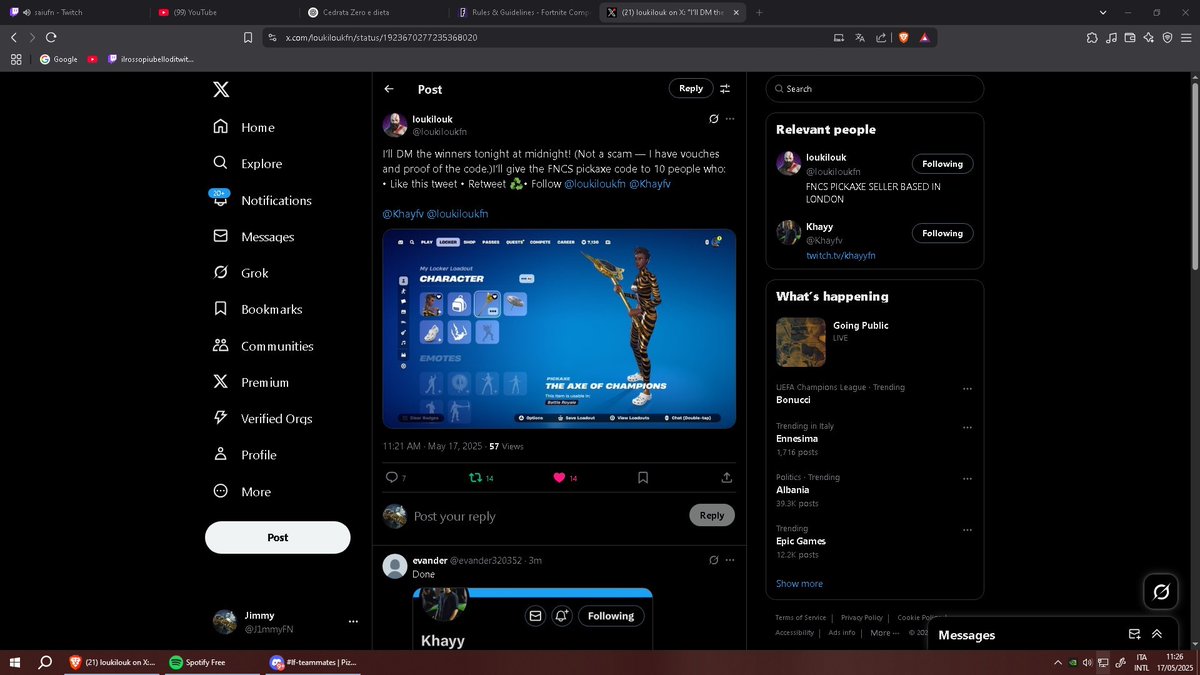
Task: Open Premium in the sidebar
Action: [251, 382]
